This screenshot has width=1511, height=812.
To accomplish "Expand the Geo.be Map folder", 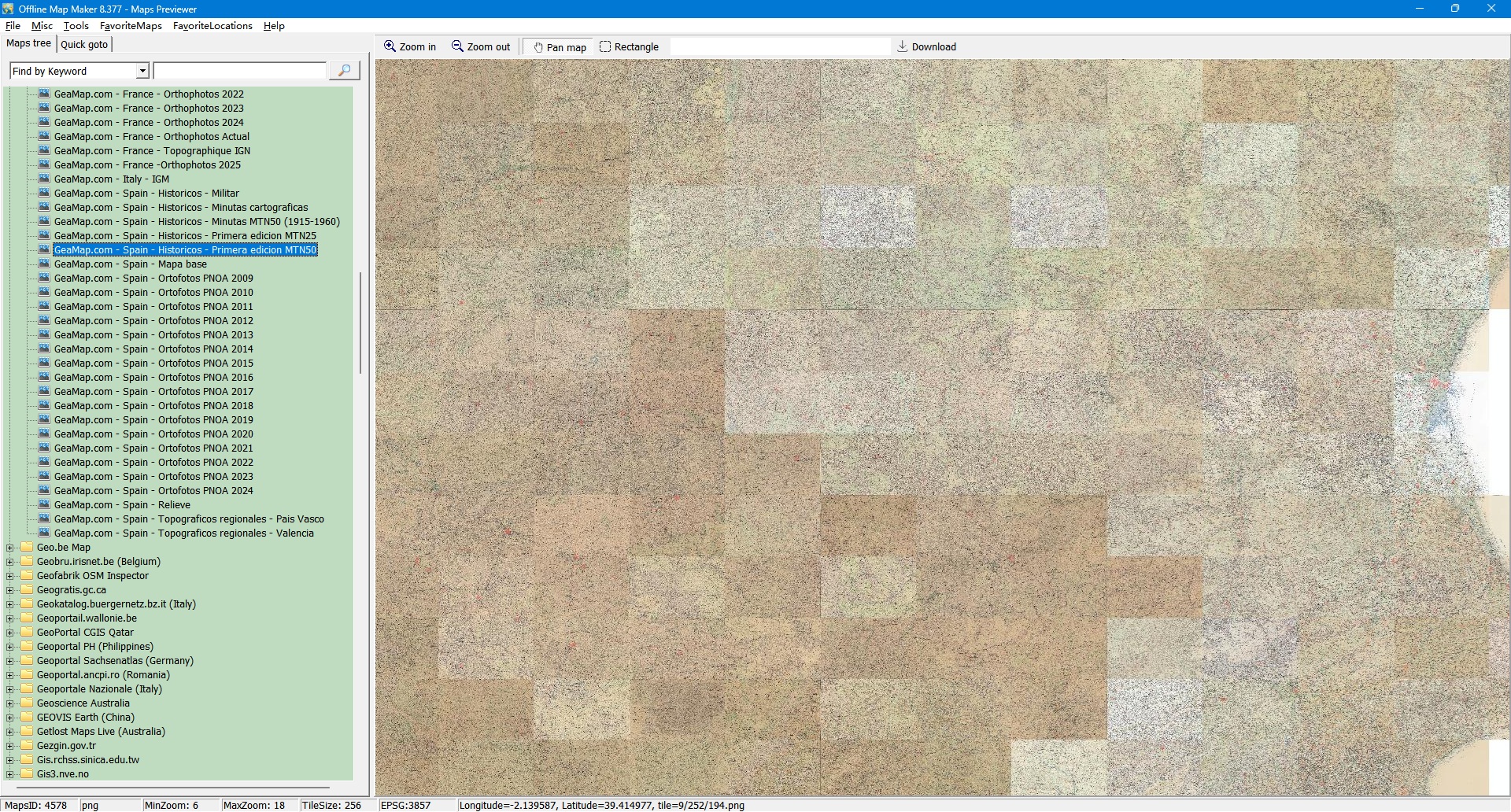I will coord(10,548).
